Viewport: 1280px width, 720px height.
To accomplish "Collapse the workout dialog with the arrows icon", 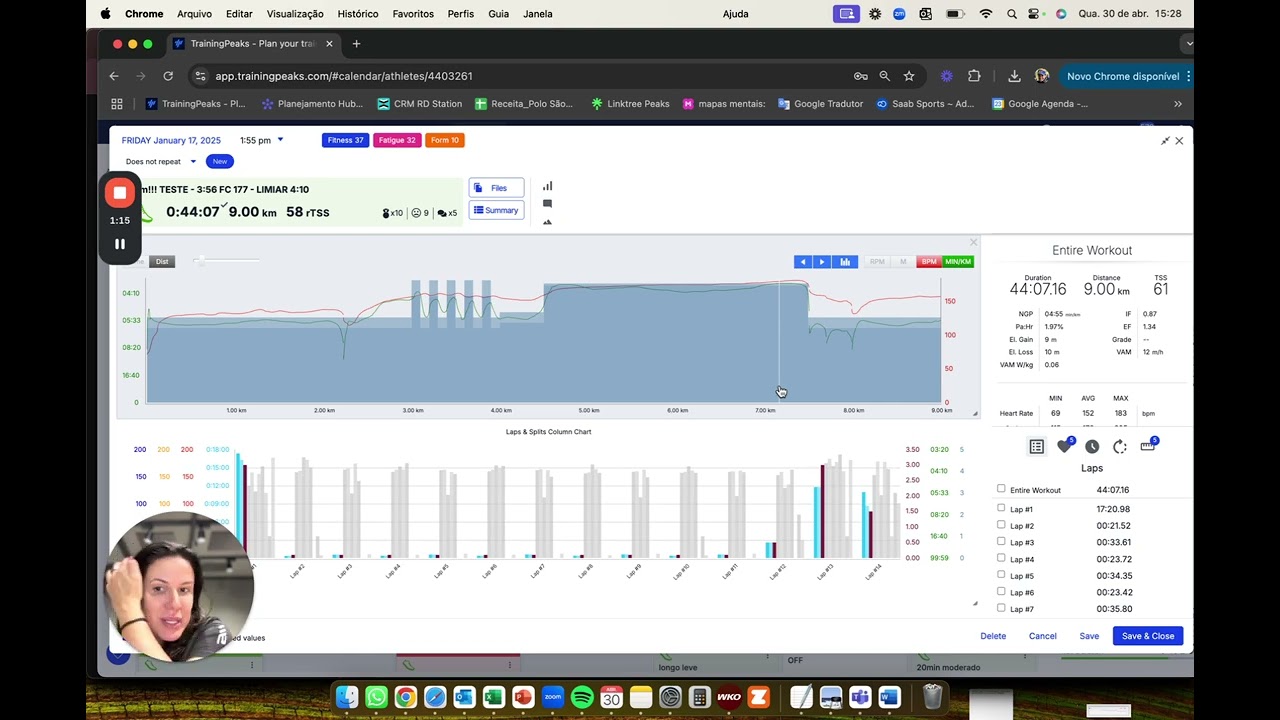I will click(x=1165, y=141).
